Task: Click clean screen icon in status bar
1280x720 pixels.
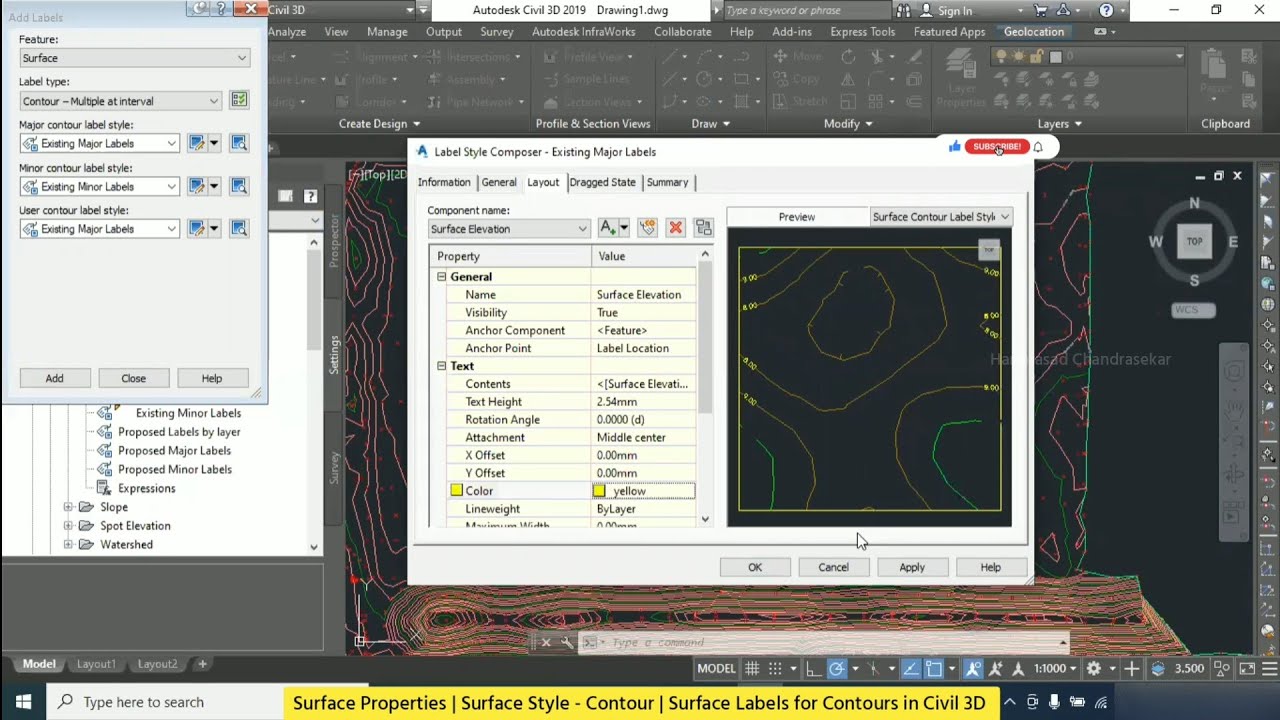Action: click(x=1246, y=668)
